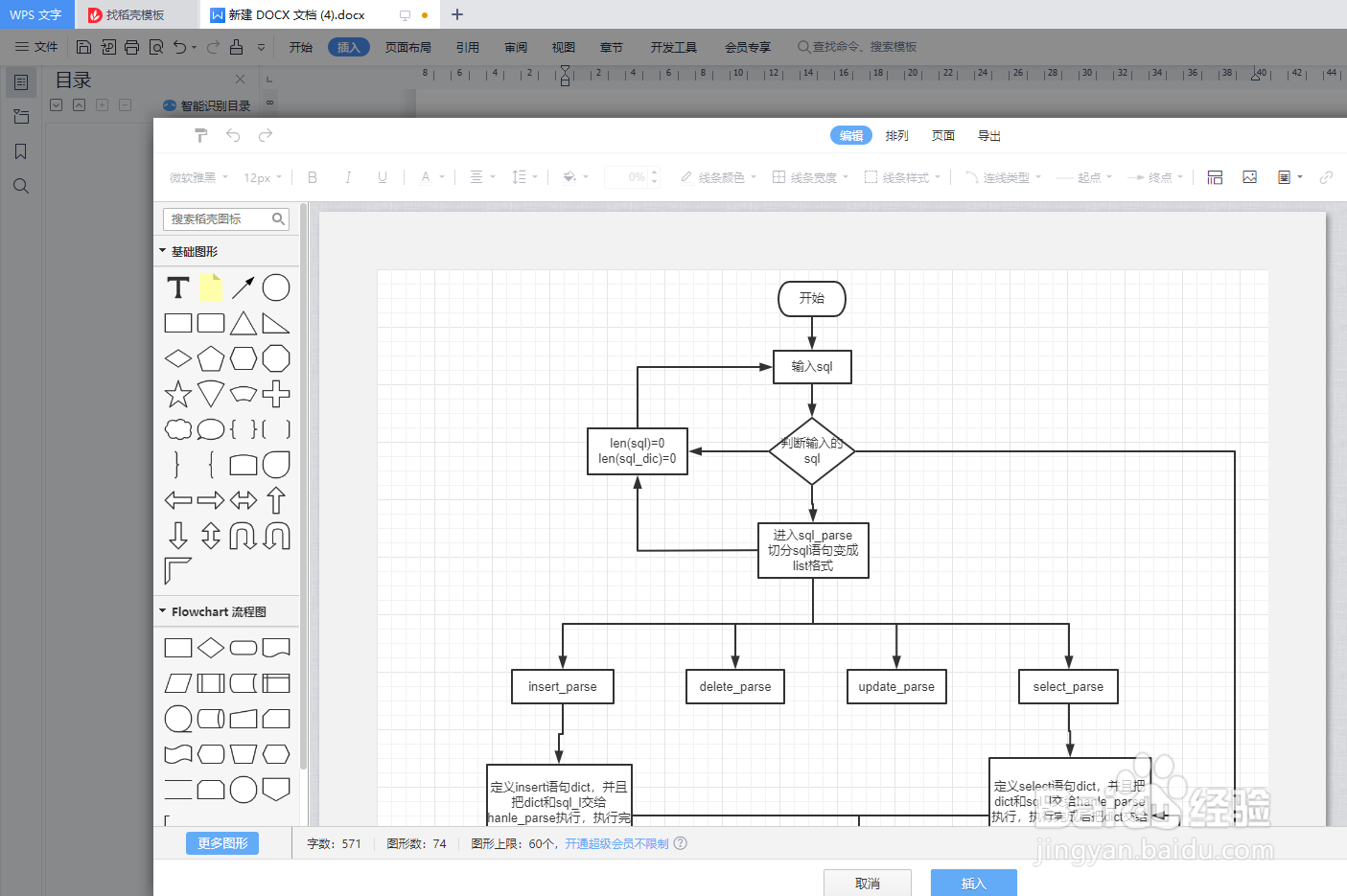Click the 搜索稻壳图标 search field
1347x896 pixels.
tap(226, 219)
